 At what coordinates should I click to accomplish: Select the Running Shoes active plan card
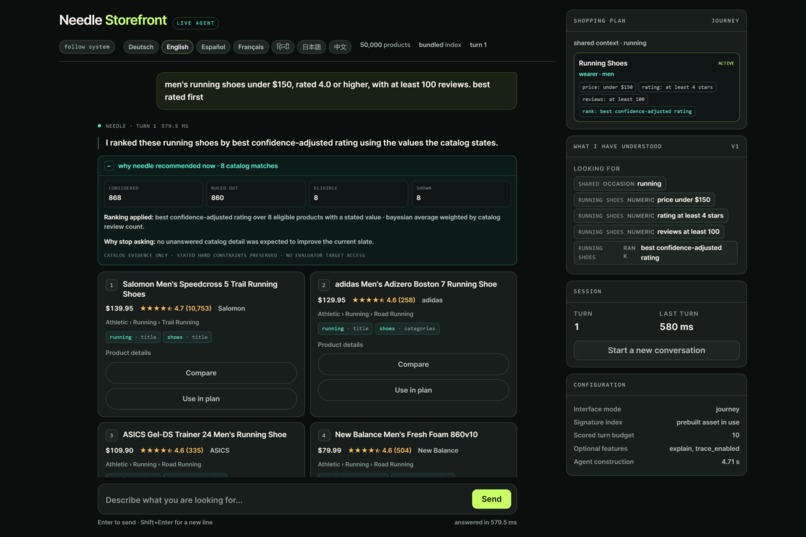pos(656,87)
